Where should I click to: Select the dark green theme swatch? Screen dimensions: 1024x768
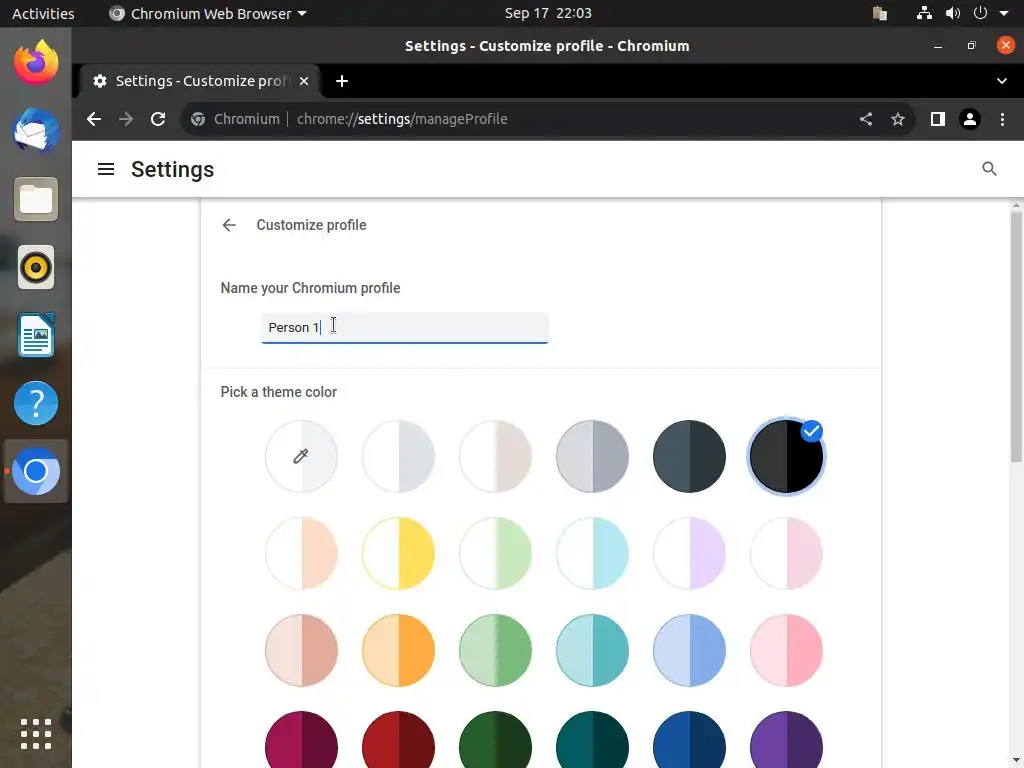click(x=495, y=739)
